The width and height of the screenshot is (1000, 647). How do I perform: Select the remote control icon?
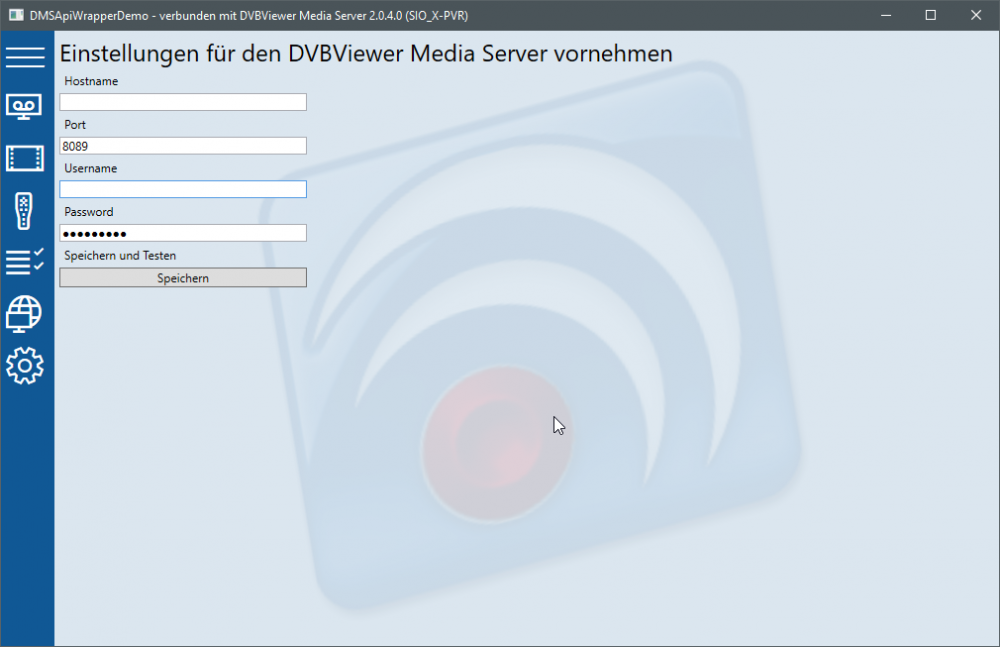pos(24,211)
